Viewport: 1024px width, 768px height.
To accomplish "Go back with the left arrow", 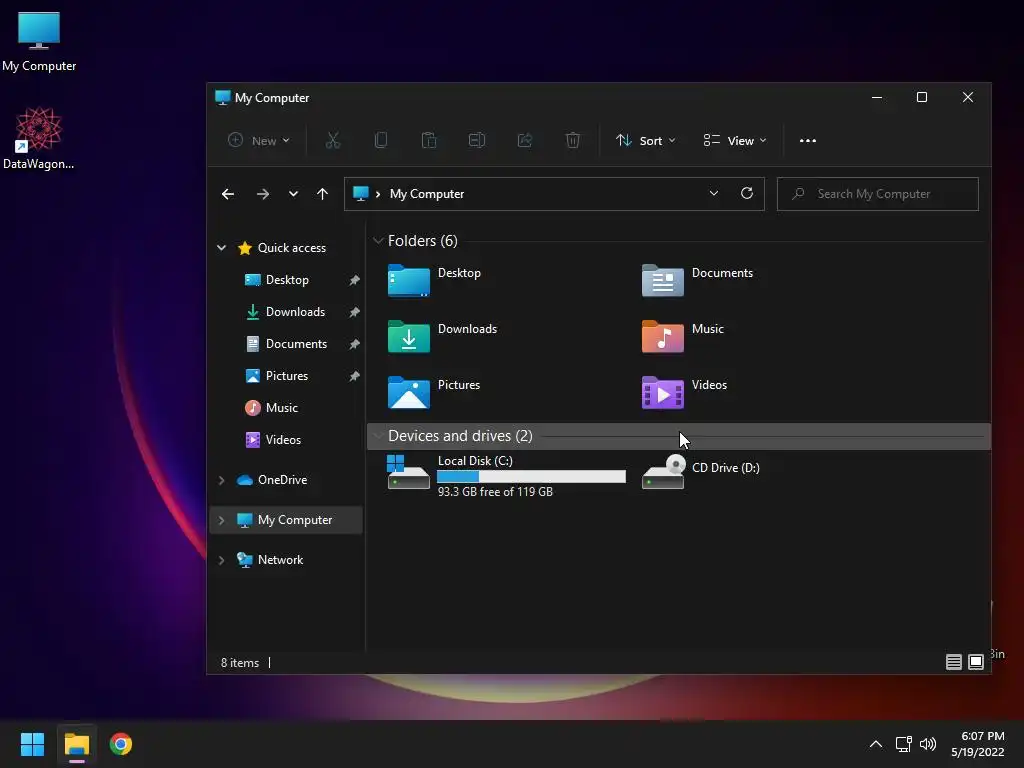I will coord(228,194).
